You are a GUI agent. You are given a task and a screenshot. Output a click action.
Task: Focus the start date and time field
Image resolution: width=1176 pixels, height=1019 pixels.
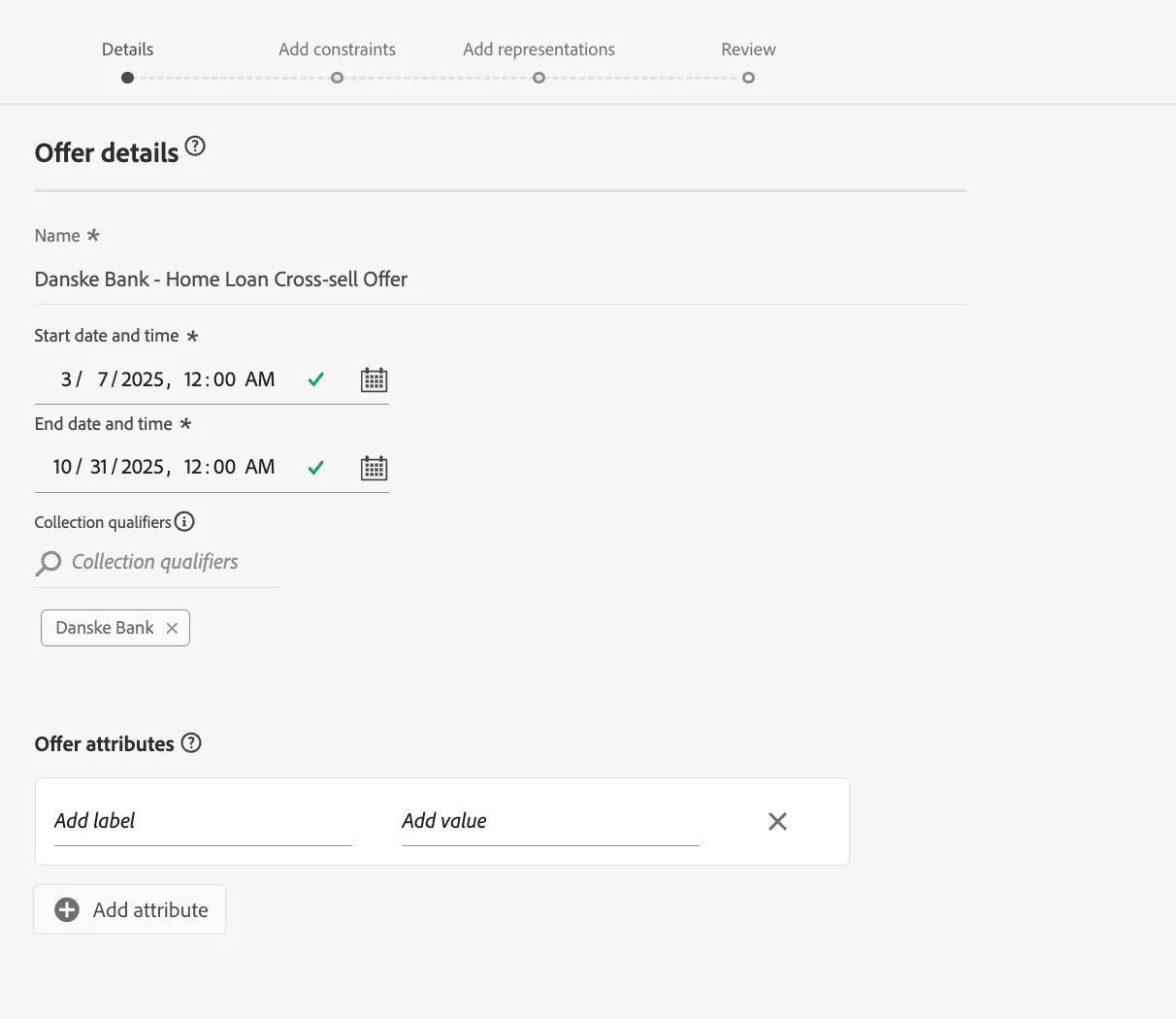[212, 379]
